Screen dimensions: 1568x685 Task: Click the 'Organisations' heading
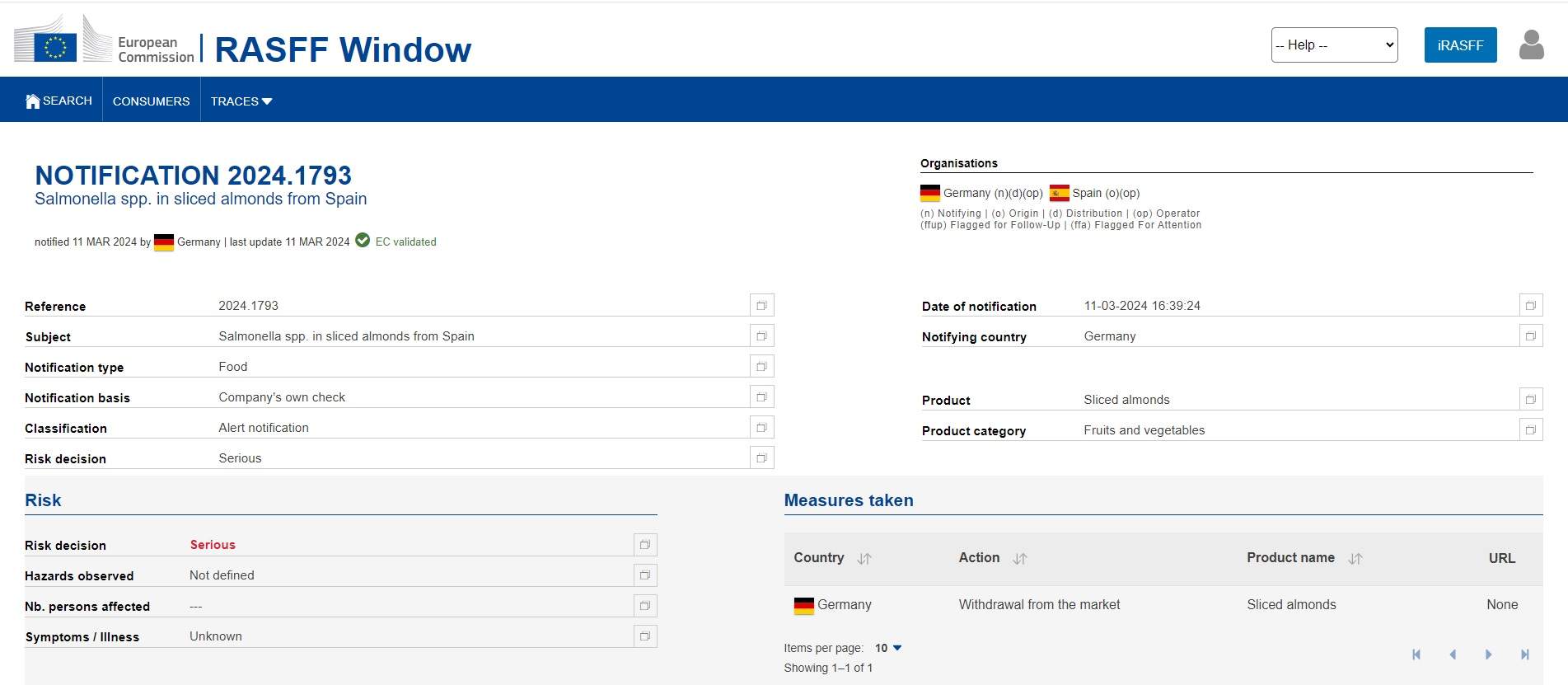pos(959,163)
